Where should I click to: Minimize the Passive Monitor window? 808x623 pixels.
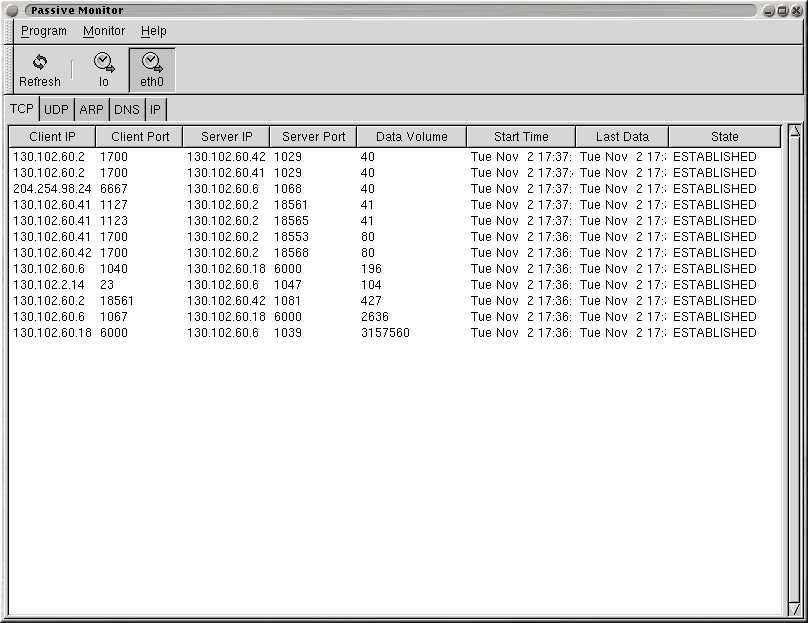769,11
